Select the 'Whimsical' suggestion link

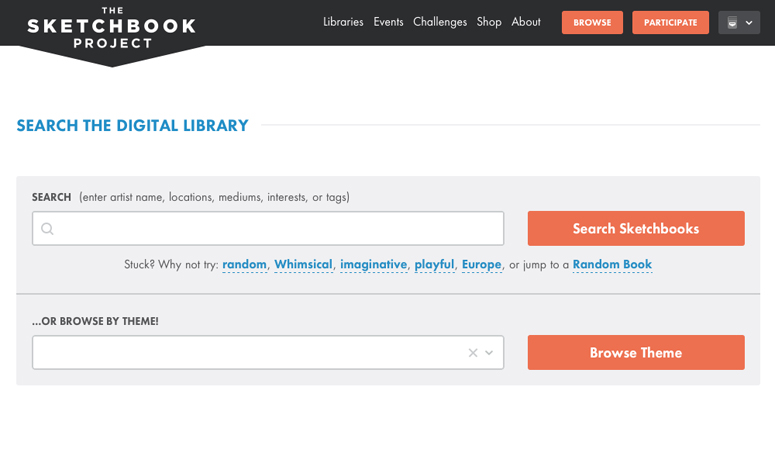303,264
